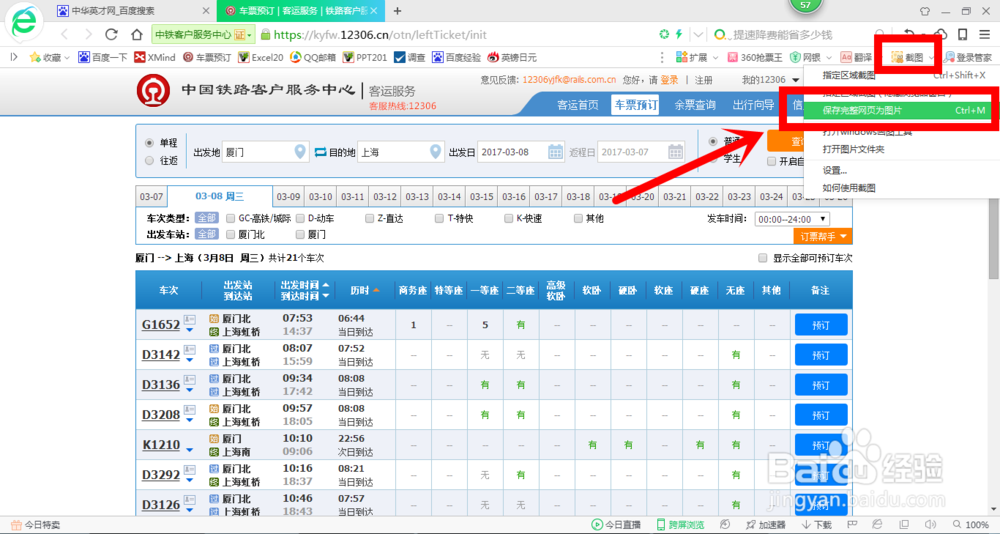Click the 注册 register link
This screenshot has width=1000, height=534.
click(x=703, y=80)
